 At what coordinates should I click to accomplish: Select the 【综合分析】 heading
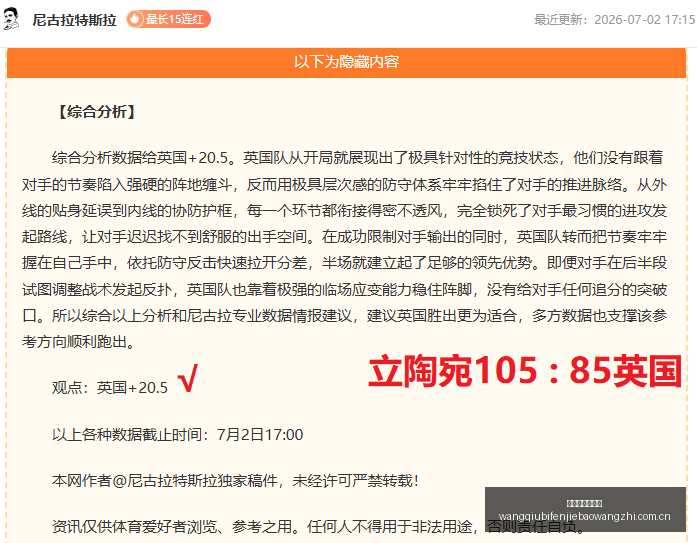(96, 112)
